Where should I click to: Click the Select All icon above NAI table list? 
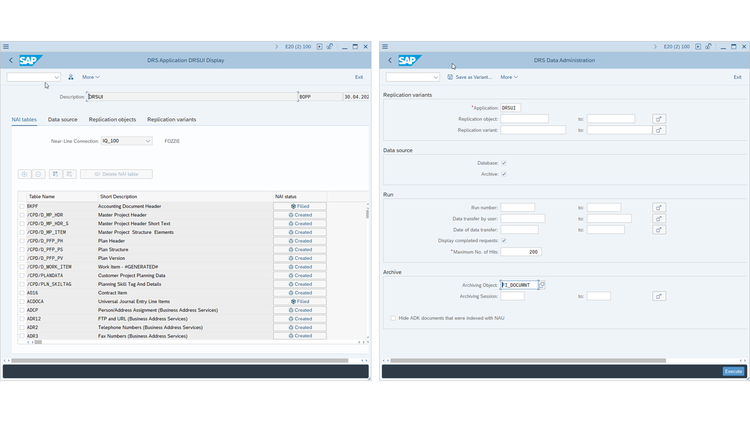point(55,174)
